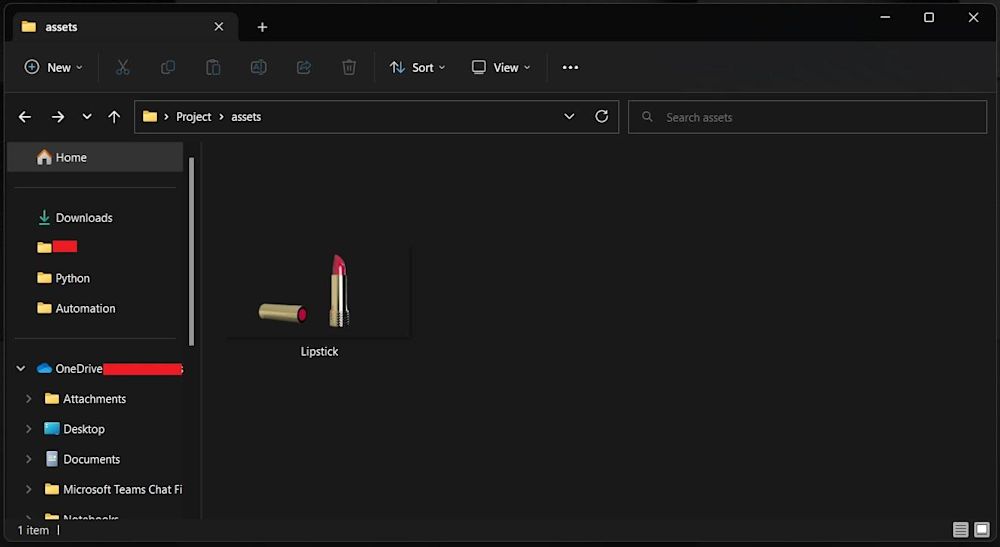This screenshot has width=1000, height=547.
Task: Open the recent locations chevron
Action: (87, 117)
